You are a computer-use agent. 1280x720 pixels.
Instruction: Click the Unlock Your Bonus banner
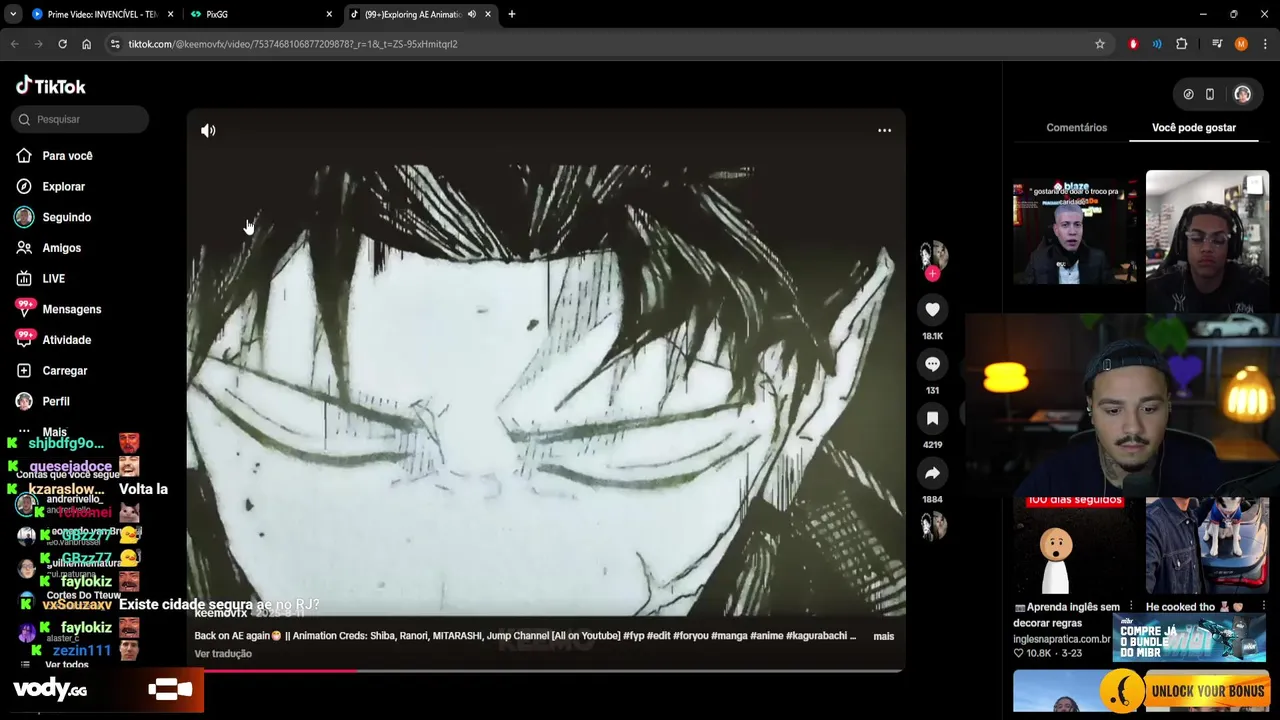1188,691
